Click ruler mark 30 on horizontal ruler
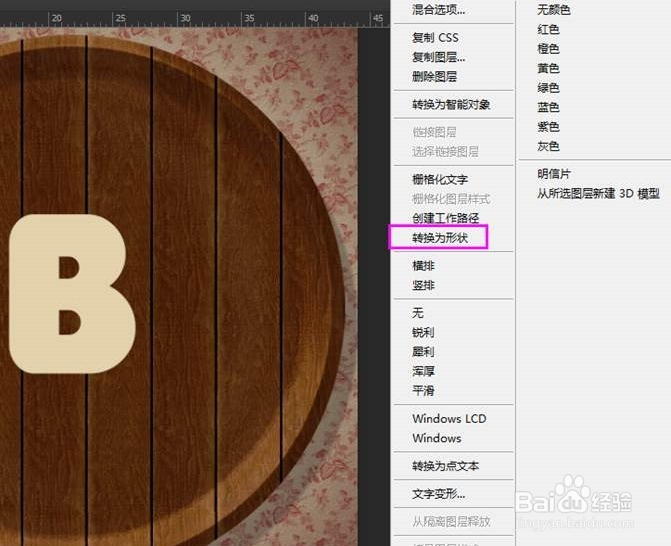Image resolution: width=671 pixels, height=546 pixels. tap(185, 18)
